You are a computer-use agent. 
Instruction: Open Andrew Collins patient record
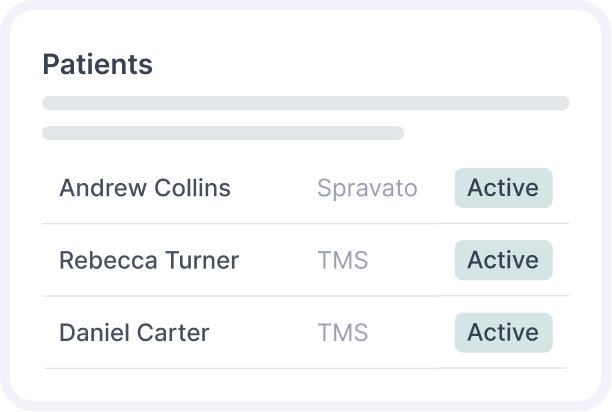tap(145, 188)
